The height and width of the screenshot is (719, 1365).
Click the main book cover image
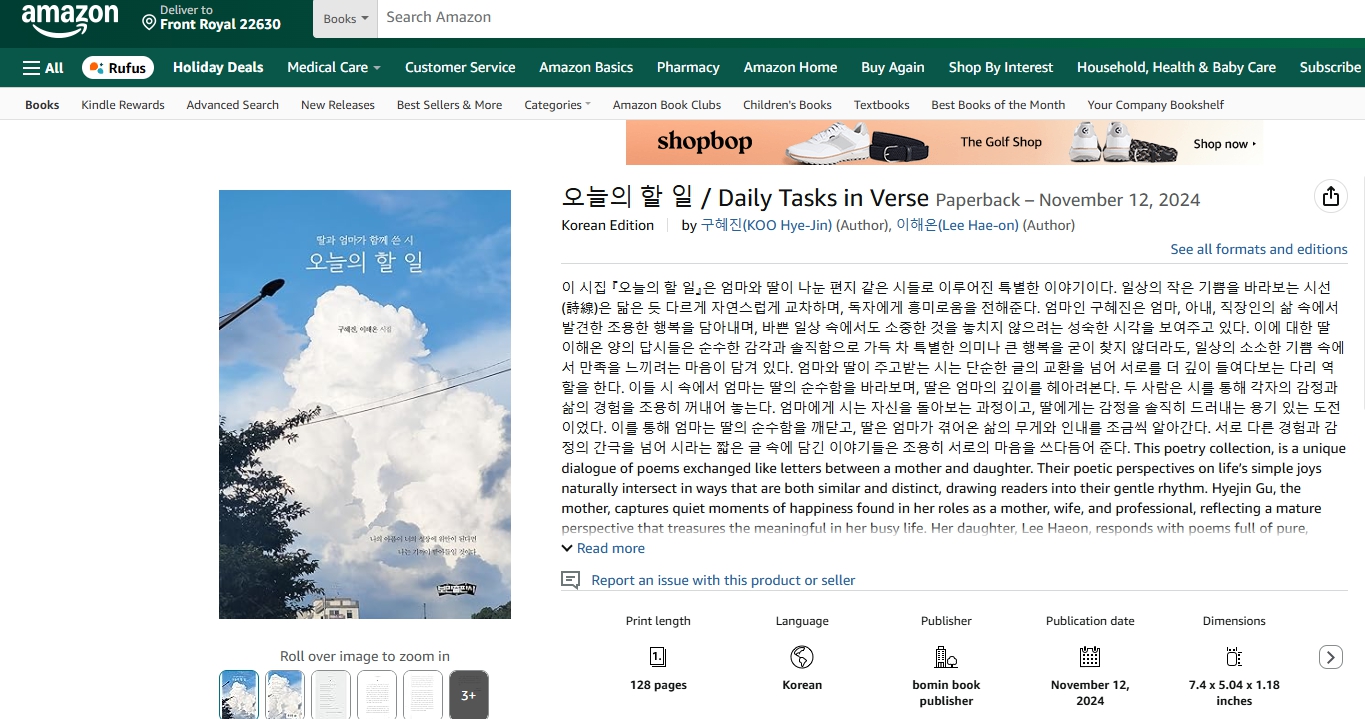coord(365,404)
